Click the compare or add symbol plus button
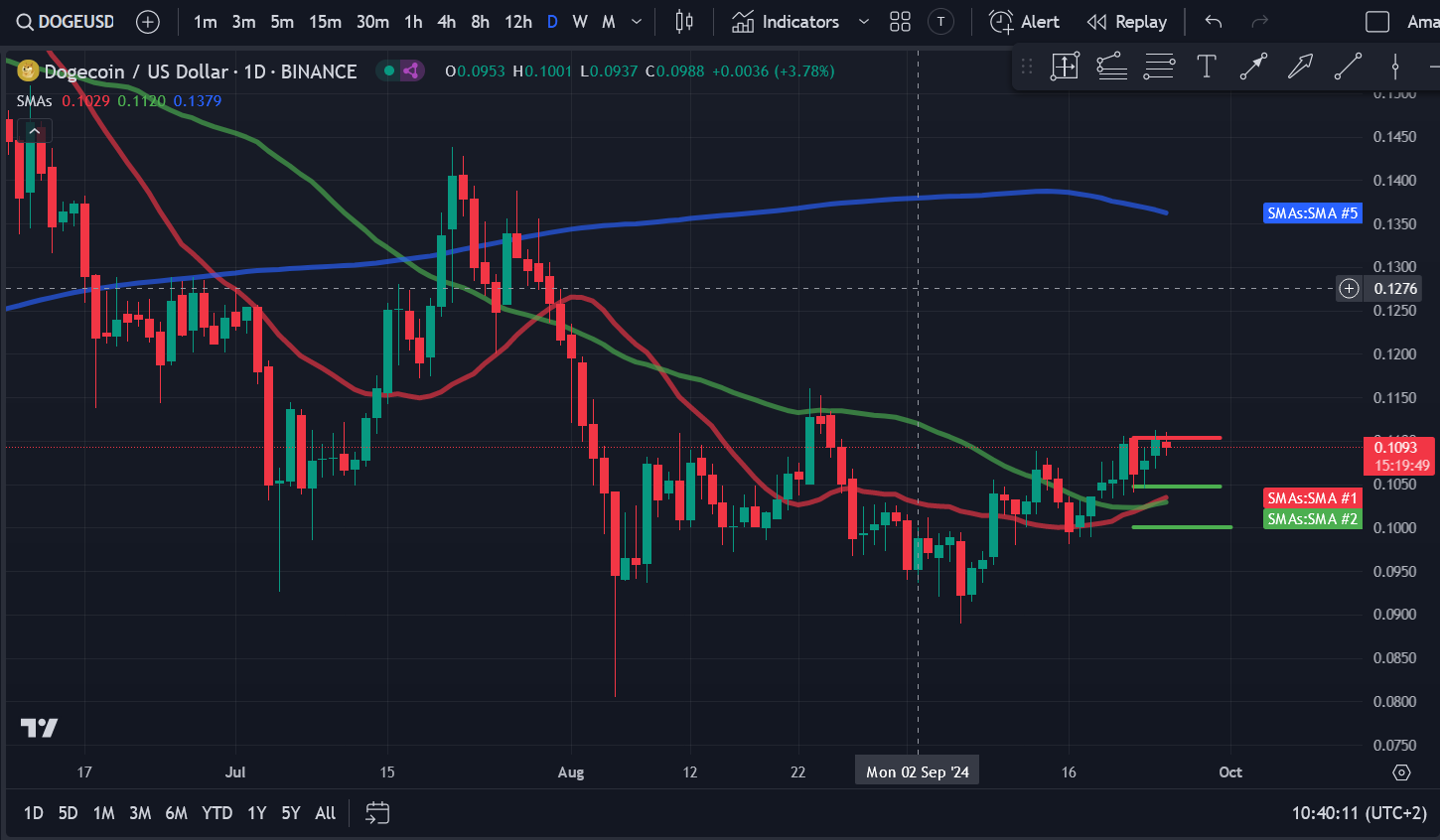The width and height of the screenshot is (1440, 840). click(x=148, y=22)
